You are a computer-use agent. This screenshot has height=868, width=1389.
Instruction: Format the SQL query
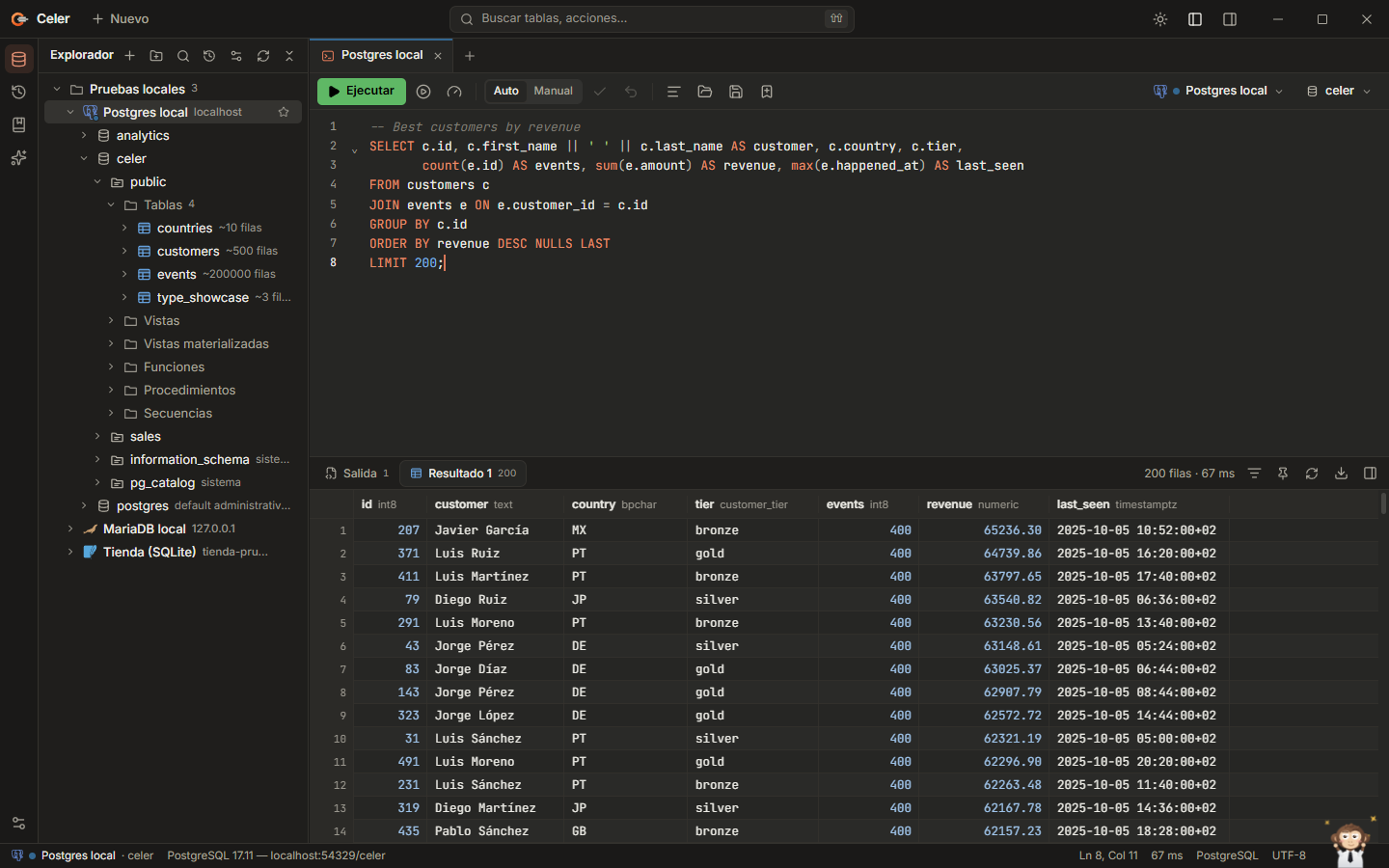pos(674,92)
